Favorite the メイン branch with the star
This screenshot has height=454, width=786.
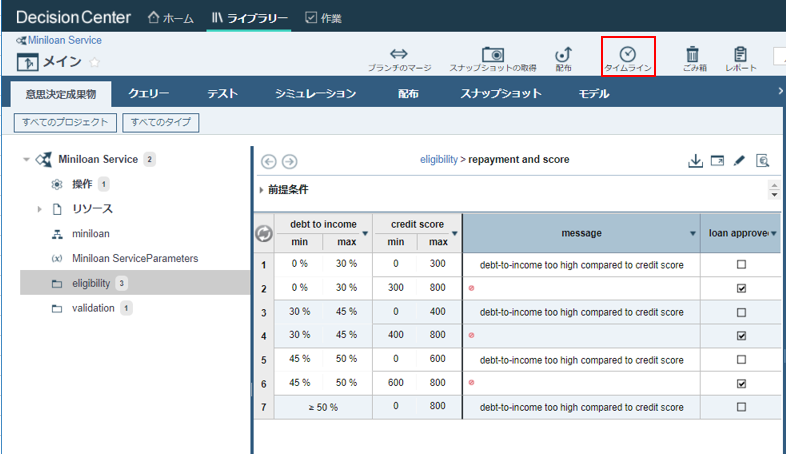tap(94, 62)
